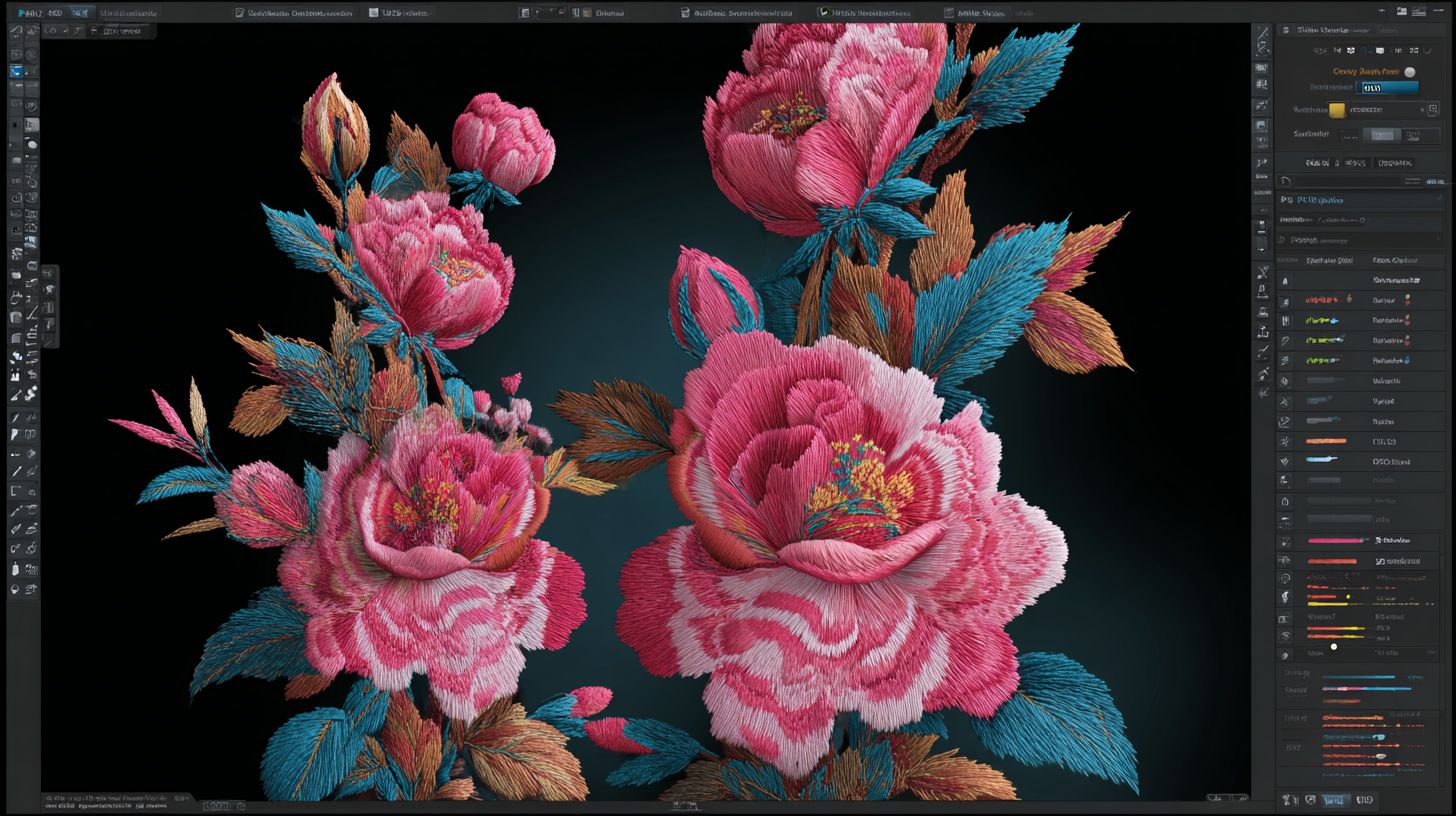This screenshot has height=816, width=1456.
Task: Toggle visibility of the topmost layer entry
Action: [x=1285, y=281]
